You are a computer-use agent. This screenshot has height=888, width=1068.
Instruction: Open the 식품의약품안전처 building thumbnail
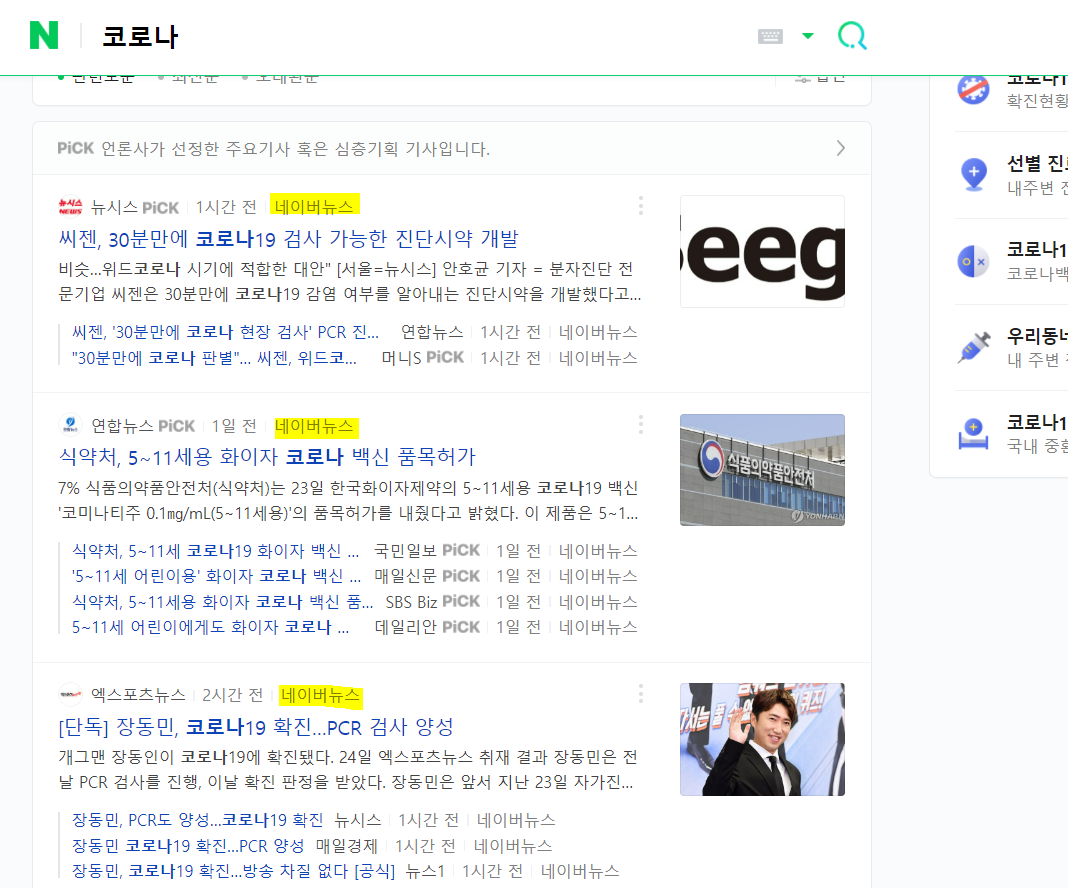pyautogui.click(x=762, y=470)
